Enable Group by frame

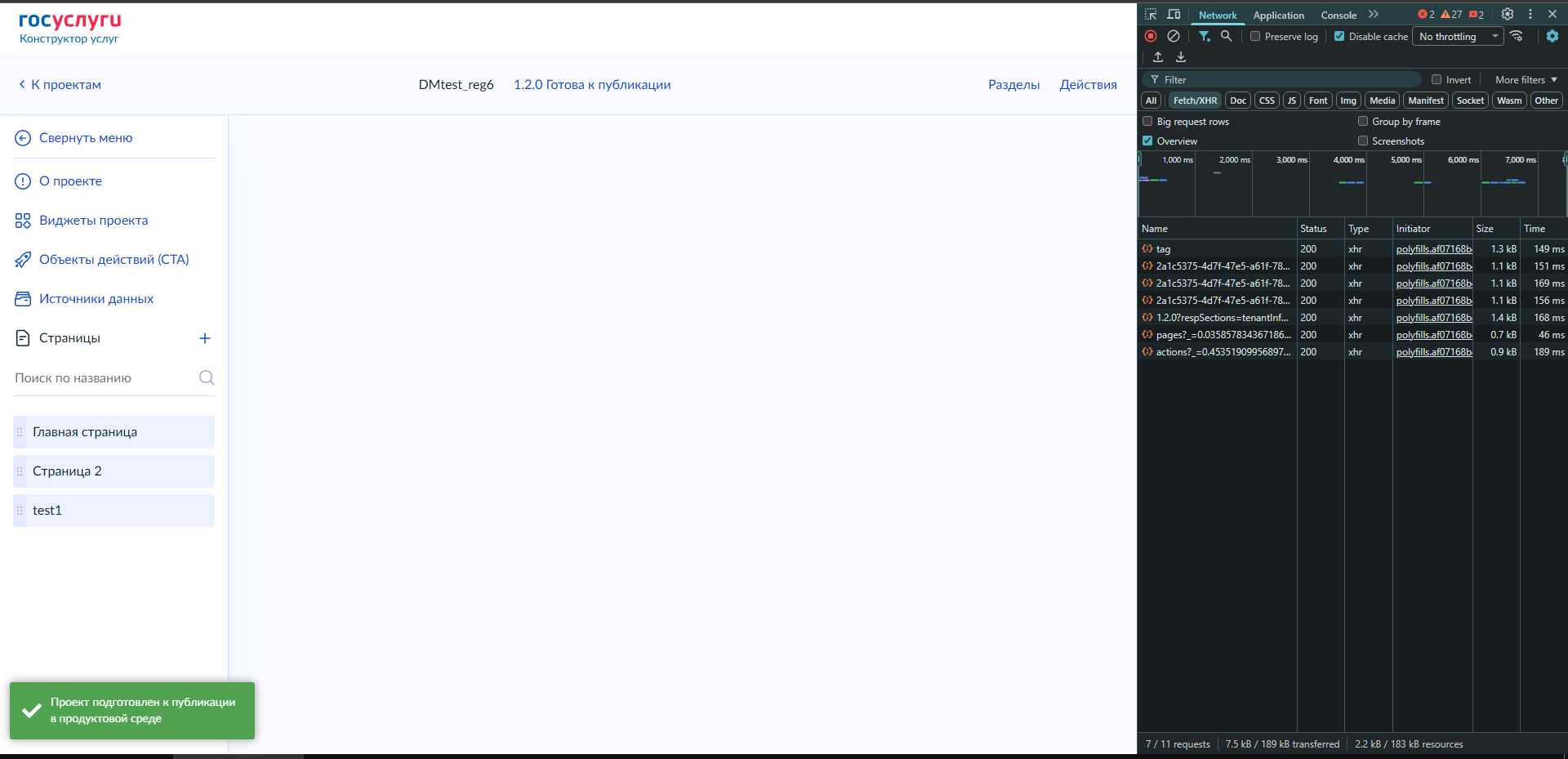coord(1363,121)
